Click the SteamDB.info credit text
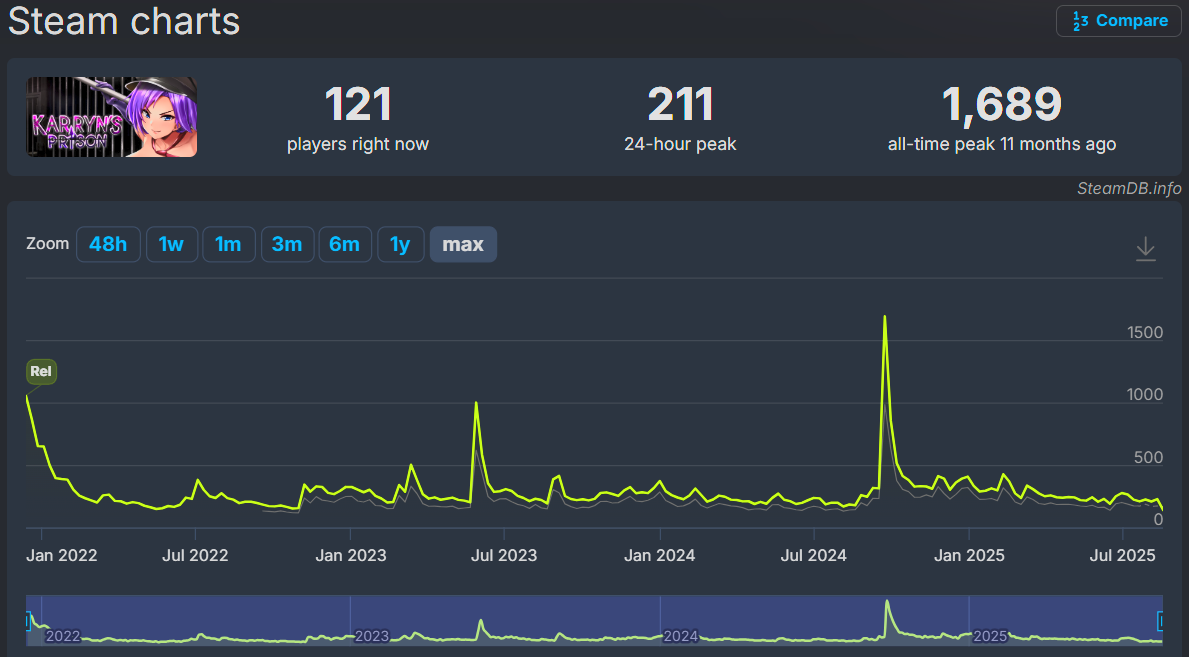The height and width of the screenshot is (657, 1189). 1129,188
